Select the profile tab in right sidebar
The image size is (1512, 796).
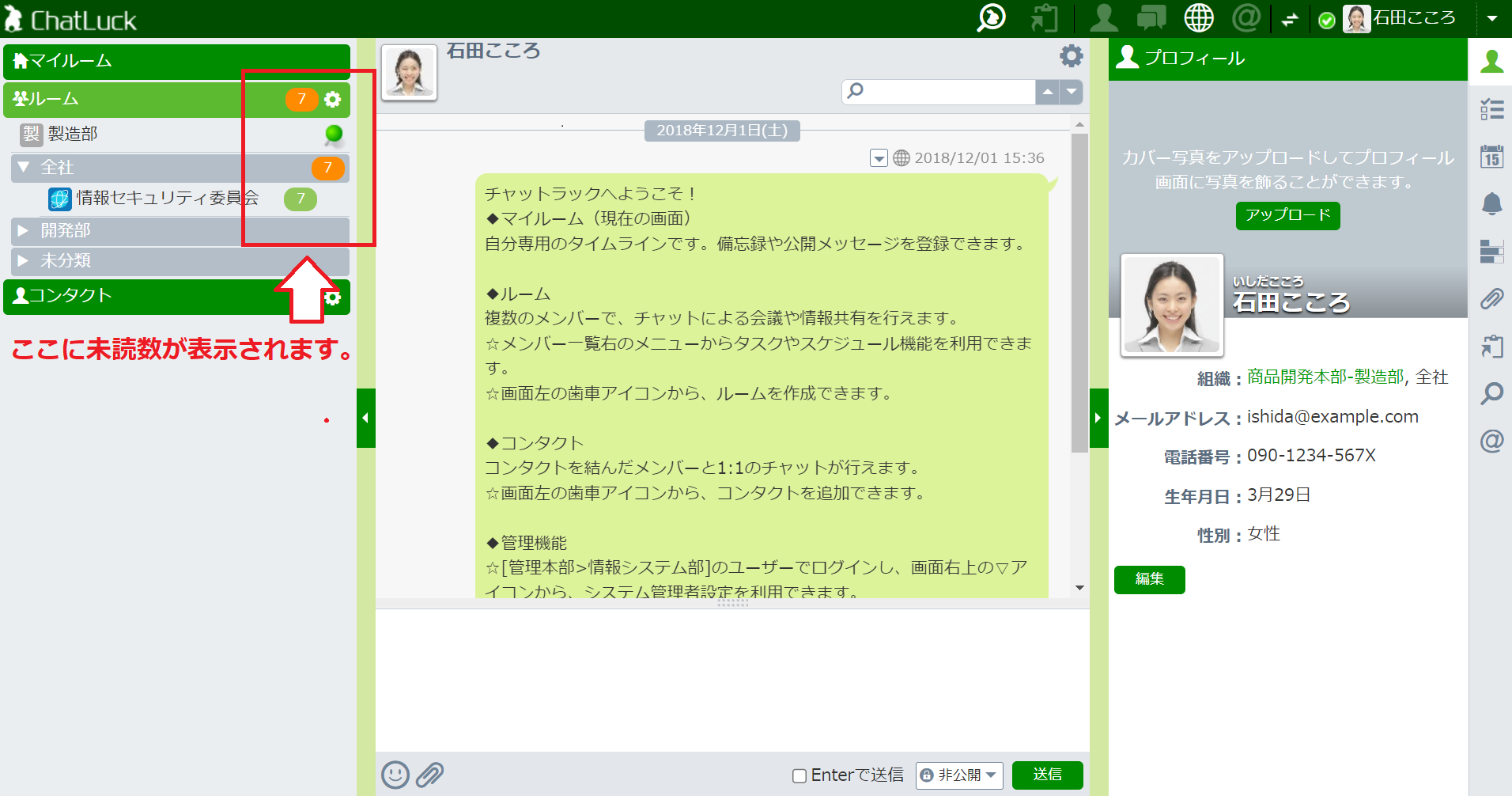pyautogui.click(x=1491, y=61)
